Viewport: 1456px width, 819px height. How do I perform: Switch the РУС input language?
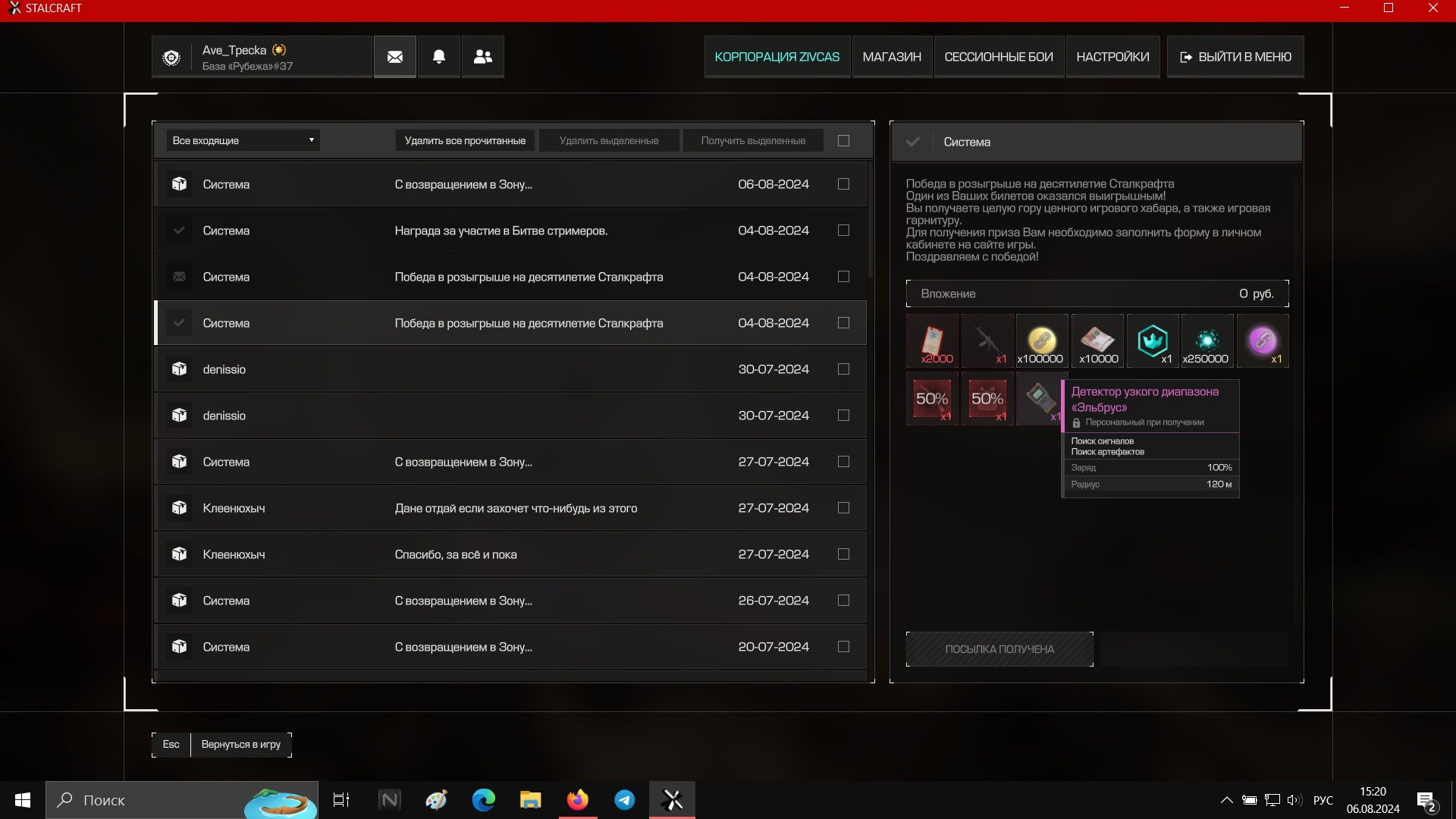tap(1323, 800)
